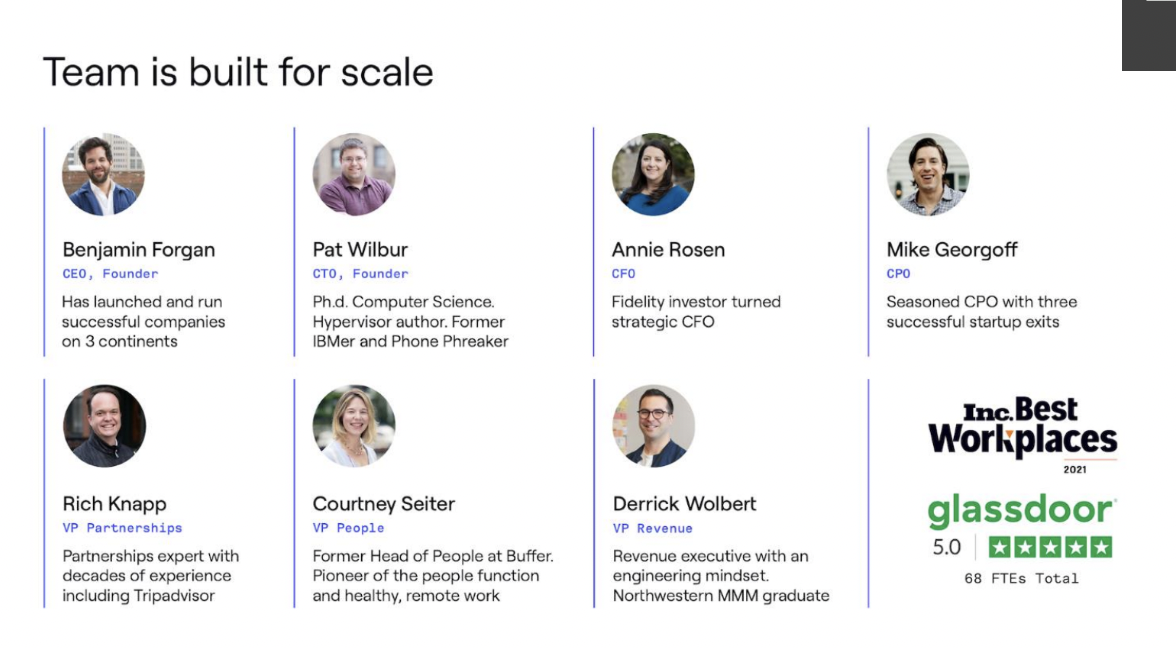Click Derrick Wolbert's profile photo
The width and height of the screenshot is (1176, 648).
coord(653,426)
